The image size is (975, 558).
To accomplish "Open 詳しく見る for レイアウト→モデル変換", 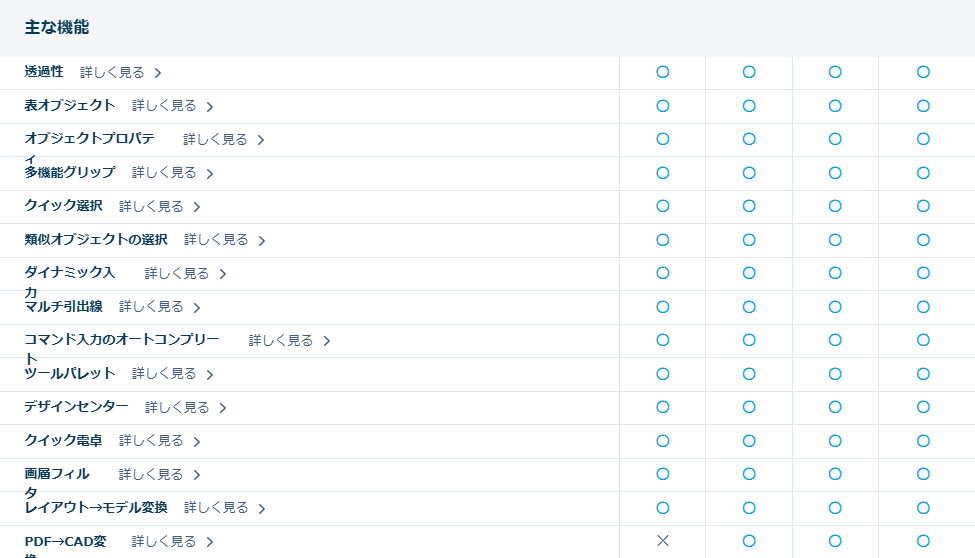I will 216,508.
